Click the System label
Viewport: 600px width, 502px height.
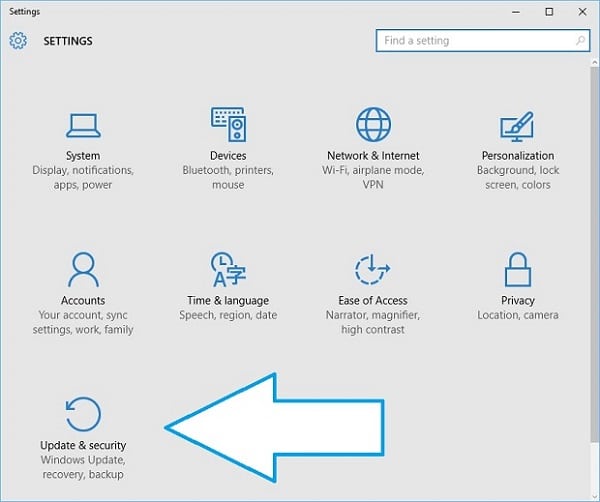pyautogui.click(x=83, y=156)
